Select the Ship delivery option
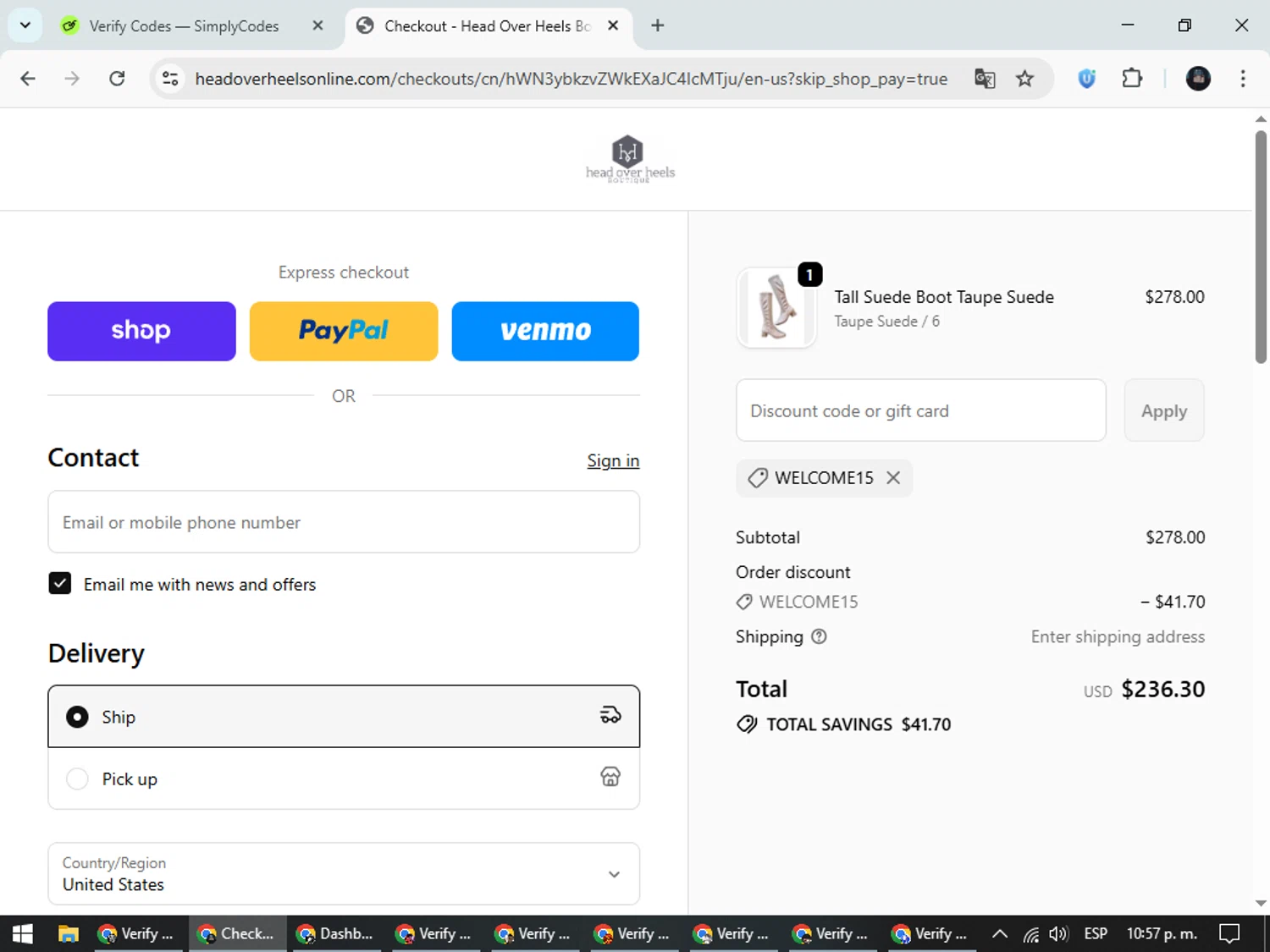This screenshot has height=952, width=1270. (x=344, y=717)
